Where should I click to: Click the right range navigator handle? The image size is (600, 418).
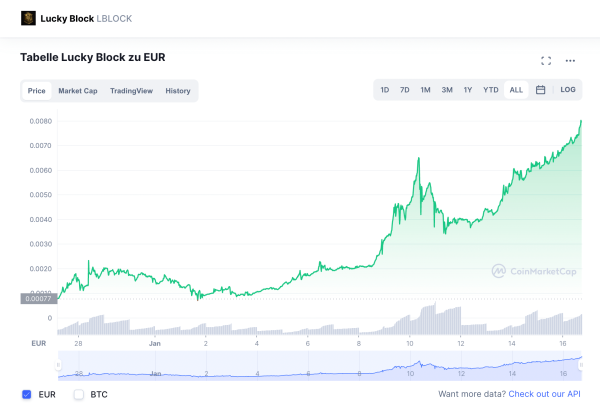pyautogui.click(x=581, y=365)
